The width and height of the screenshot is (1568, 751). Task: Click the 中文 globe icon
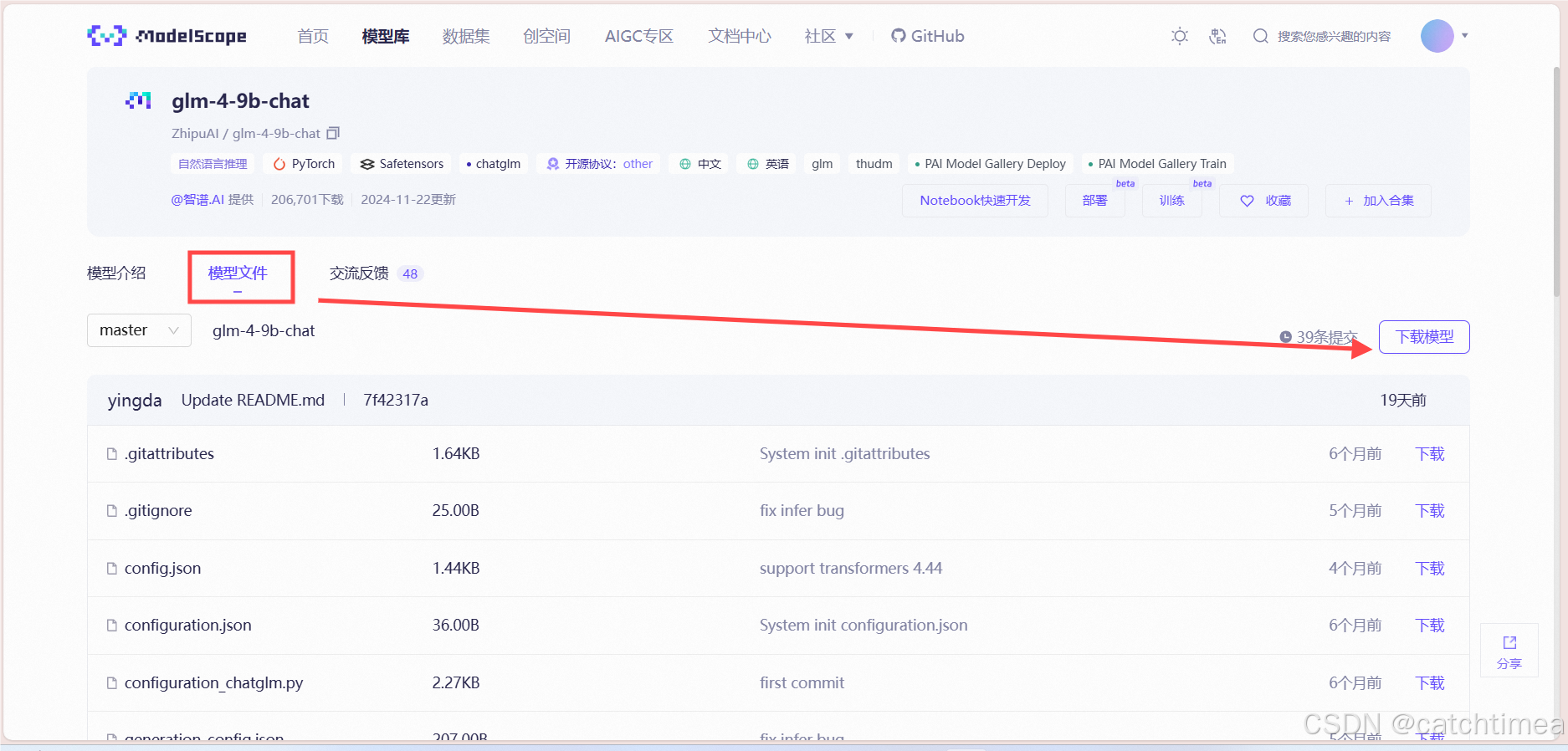coord(685,164)
